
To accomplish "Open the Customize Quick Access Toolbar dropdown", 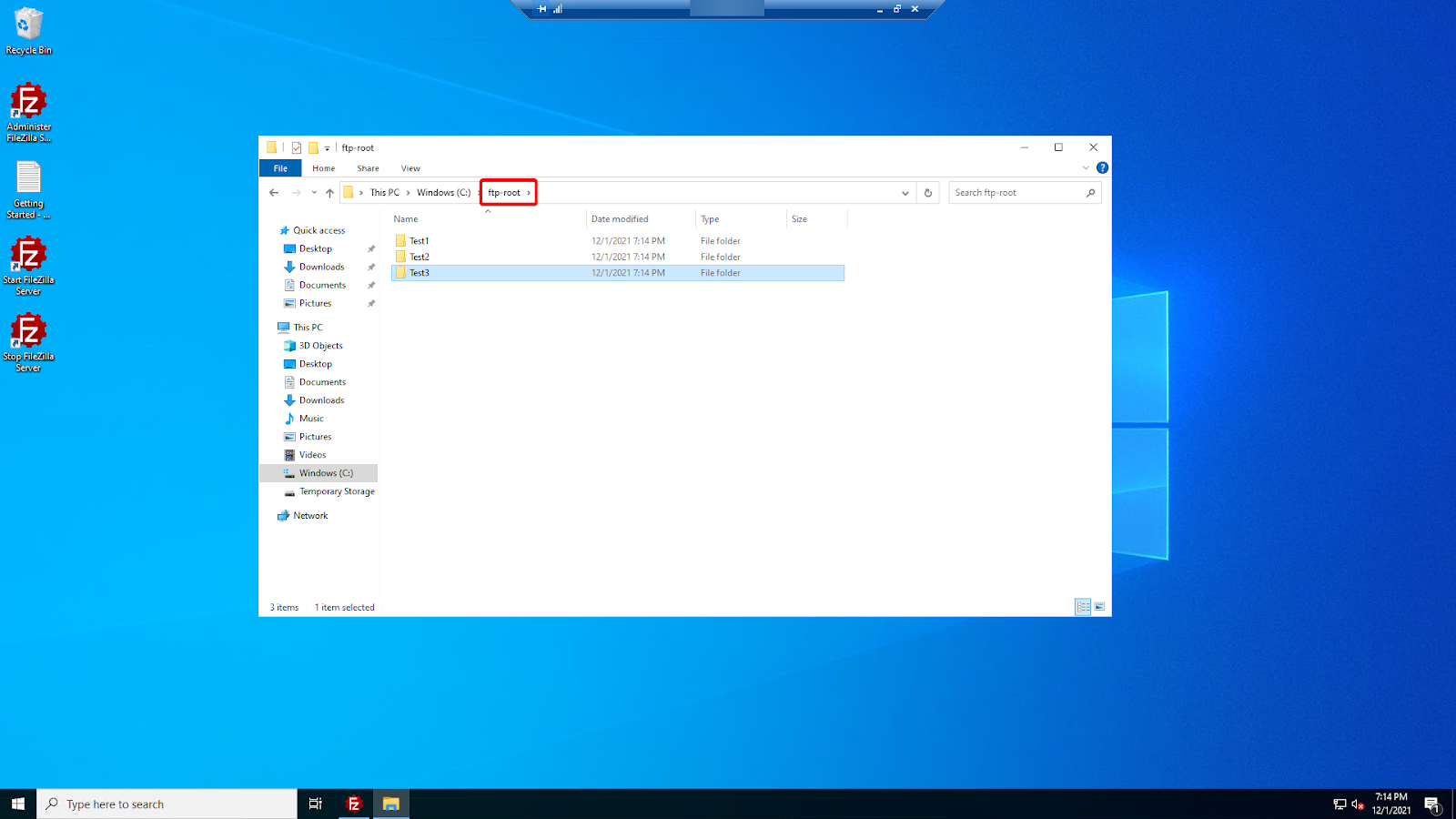I will 327,148.
